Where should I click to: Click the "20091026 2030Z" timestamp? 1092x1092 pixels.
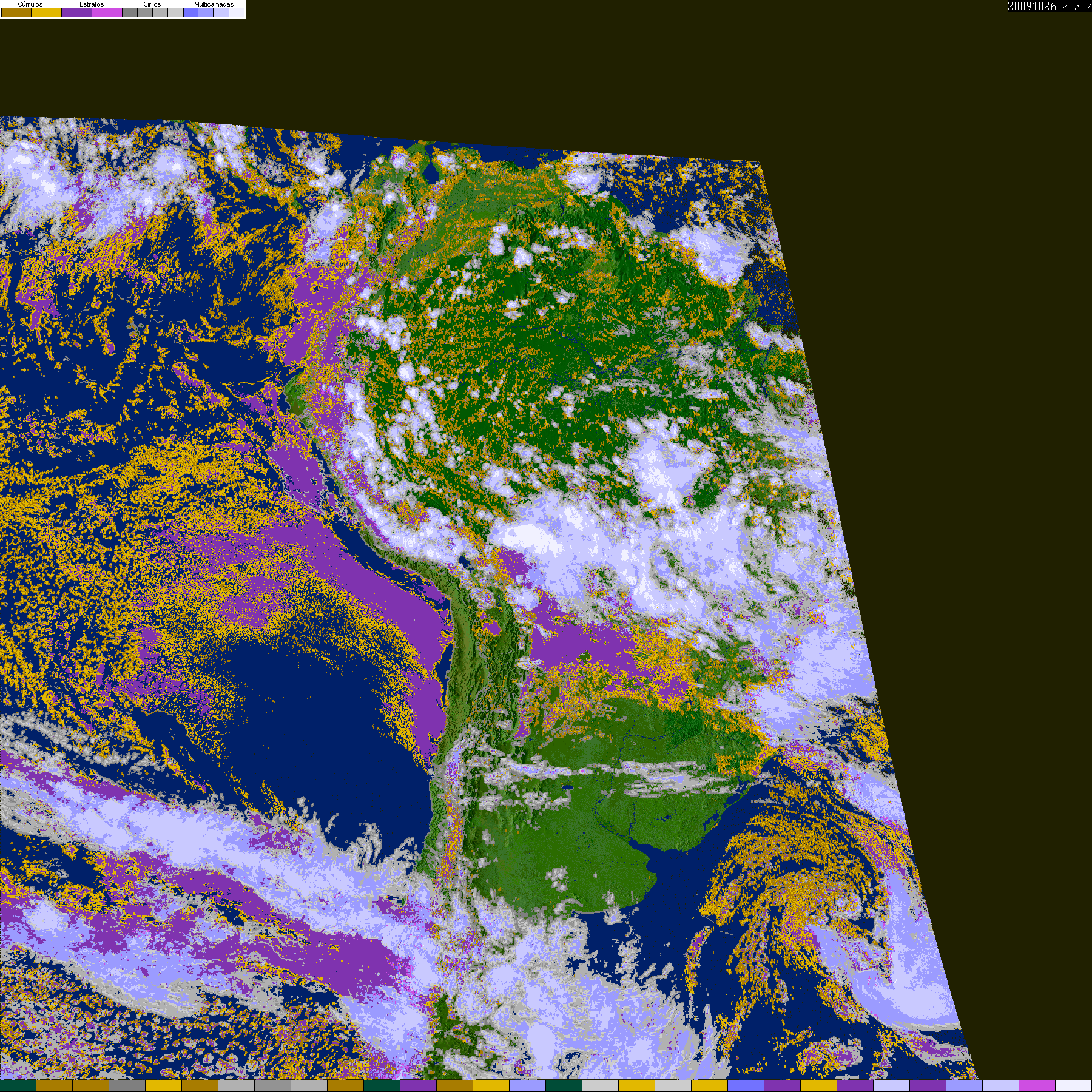(x=1050, y=7)
